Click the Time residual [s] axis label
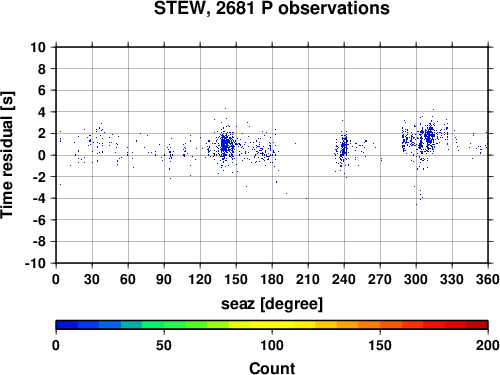The image size is (500, 375). pyautogui.click(x=7, y=155)
